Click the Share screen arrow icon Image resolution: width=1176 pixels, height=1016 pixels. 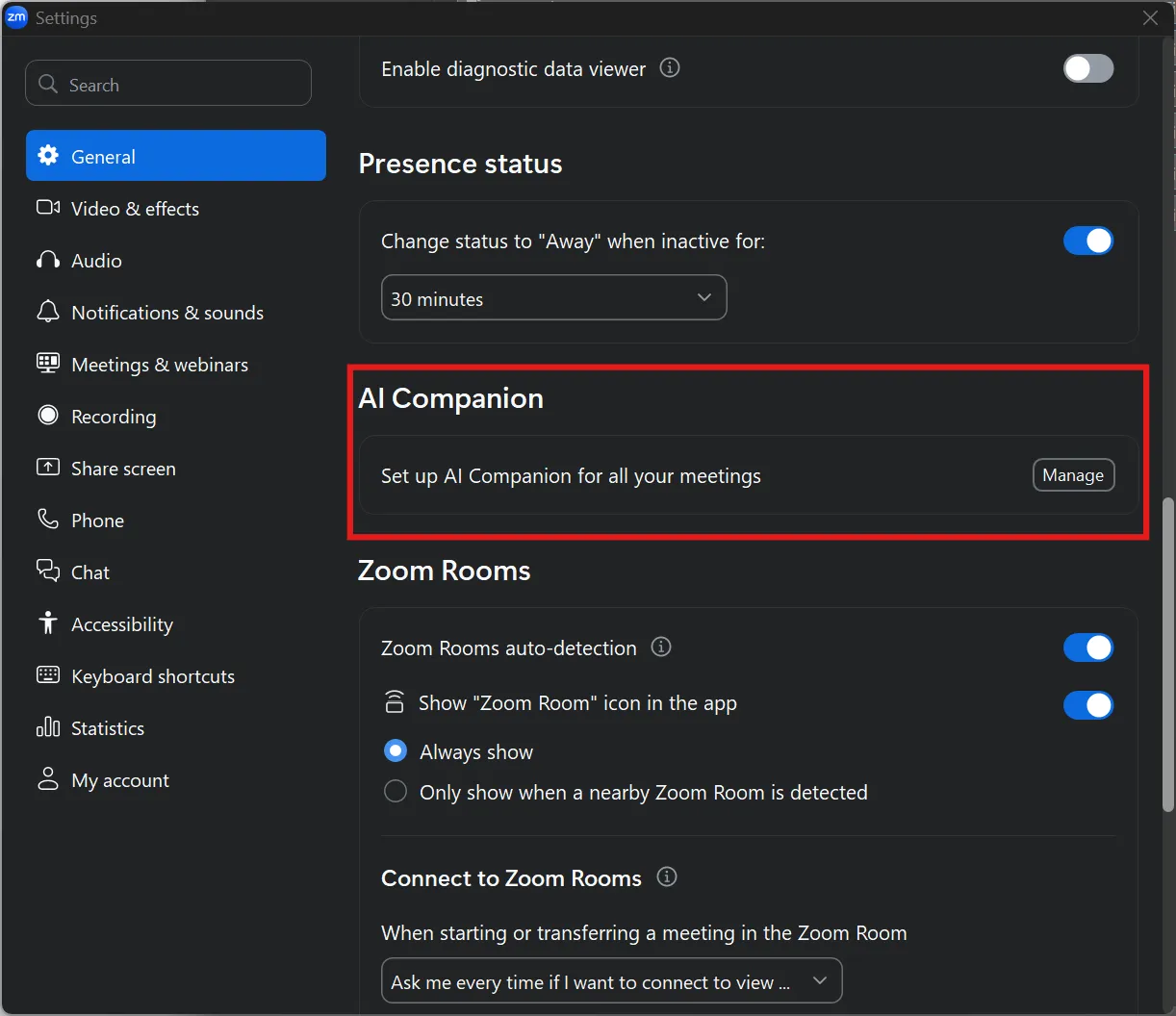[48, 467]
